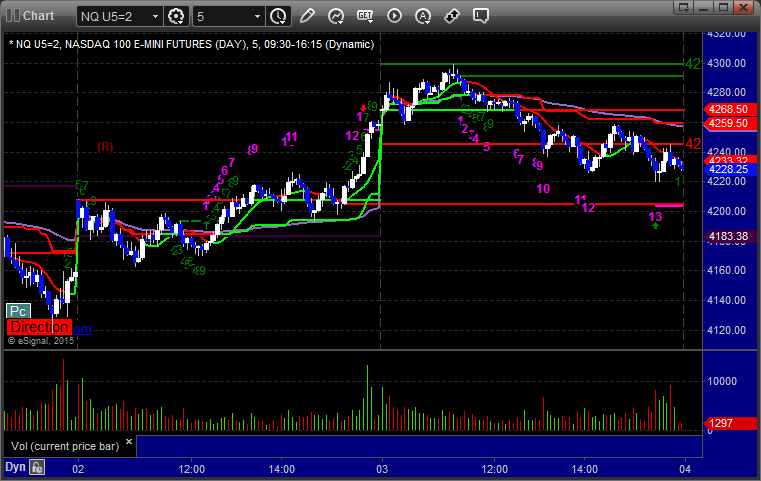Open the blue om link
The width and height of the screenshot is (761, 481).
pos(82,329)
